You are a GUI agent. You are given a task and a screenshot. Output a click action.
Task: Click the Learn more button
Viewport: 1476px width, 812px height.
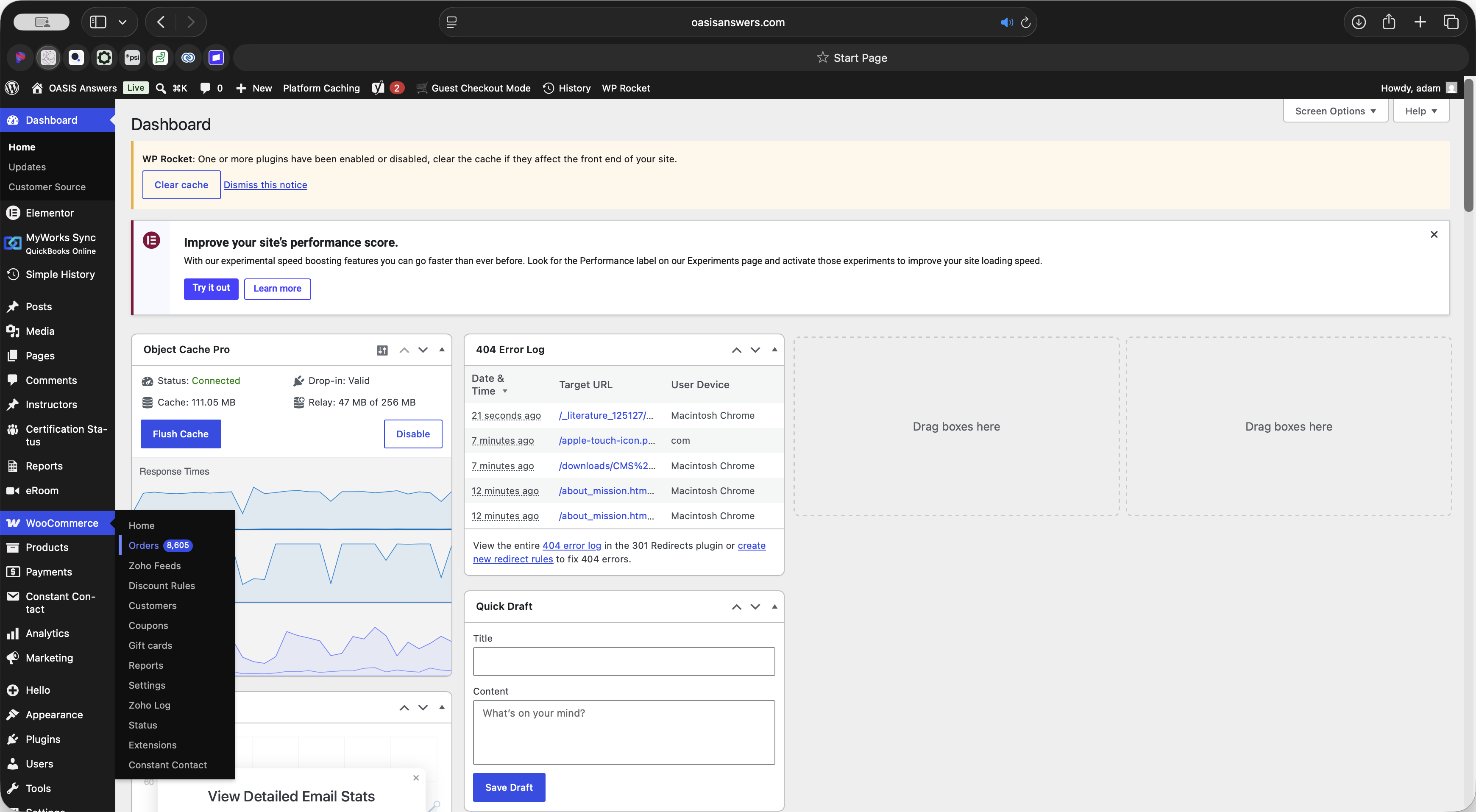277,288
